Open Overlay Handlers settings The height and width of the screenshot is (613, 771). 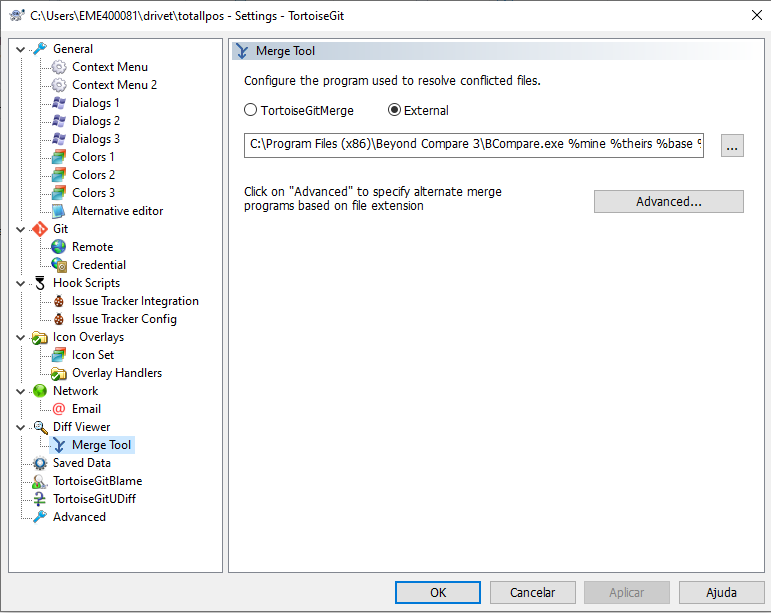click(x=117, y=373)
